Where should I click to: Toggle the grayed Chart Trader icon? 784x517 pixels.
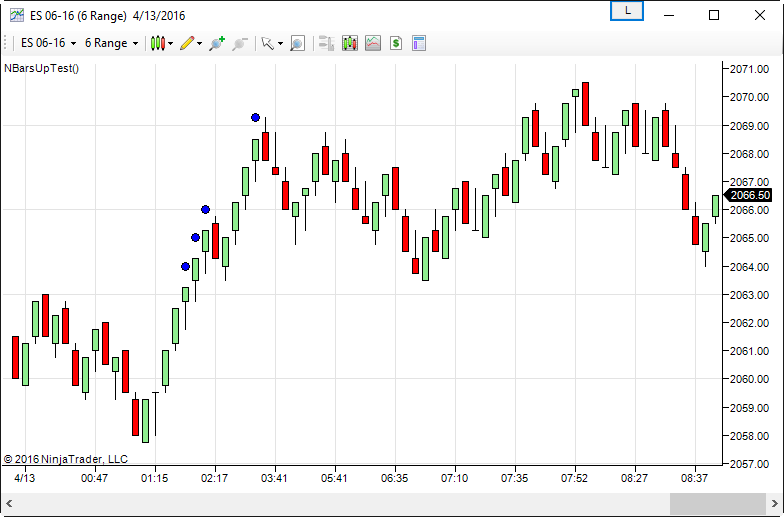tap(326, 44)
